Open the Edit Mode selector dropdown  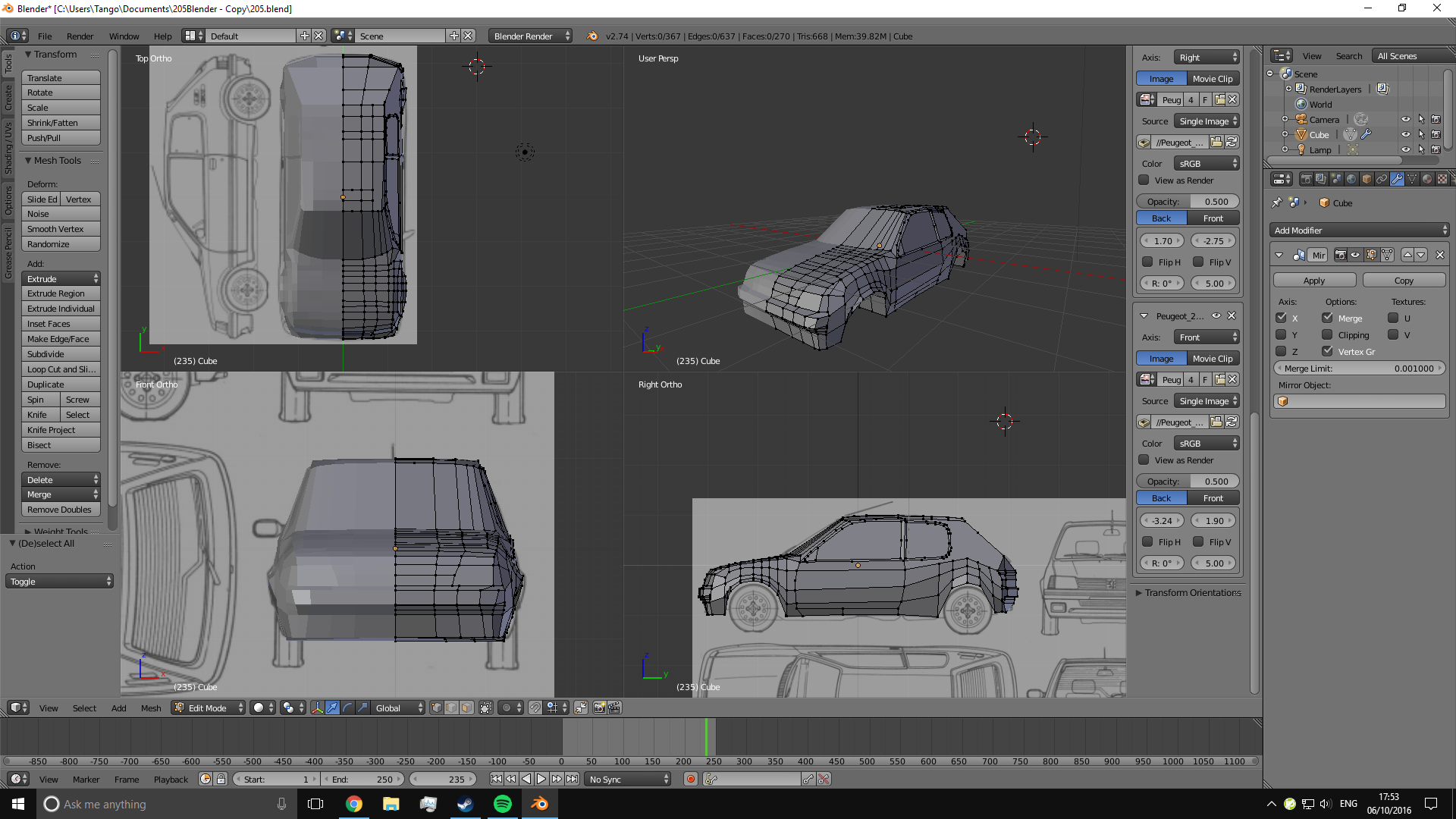(x=209, y=708)
